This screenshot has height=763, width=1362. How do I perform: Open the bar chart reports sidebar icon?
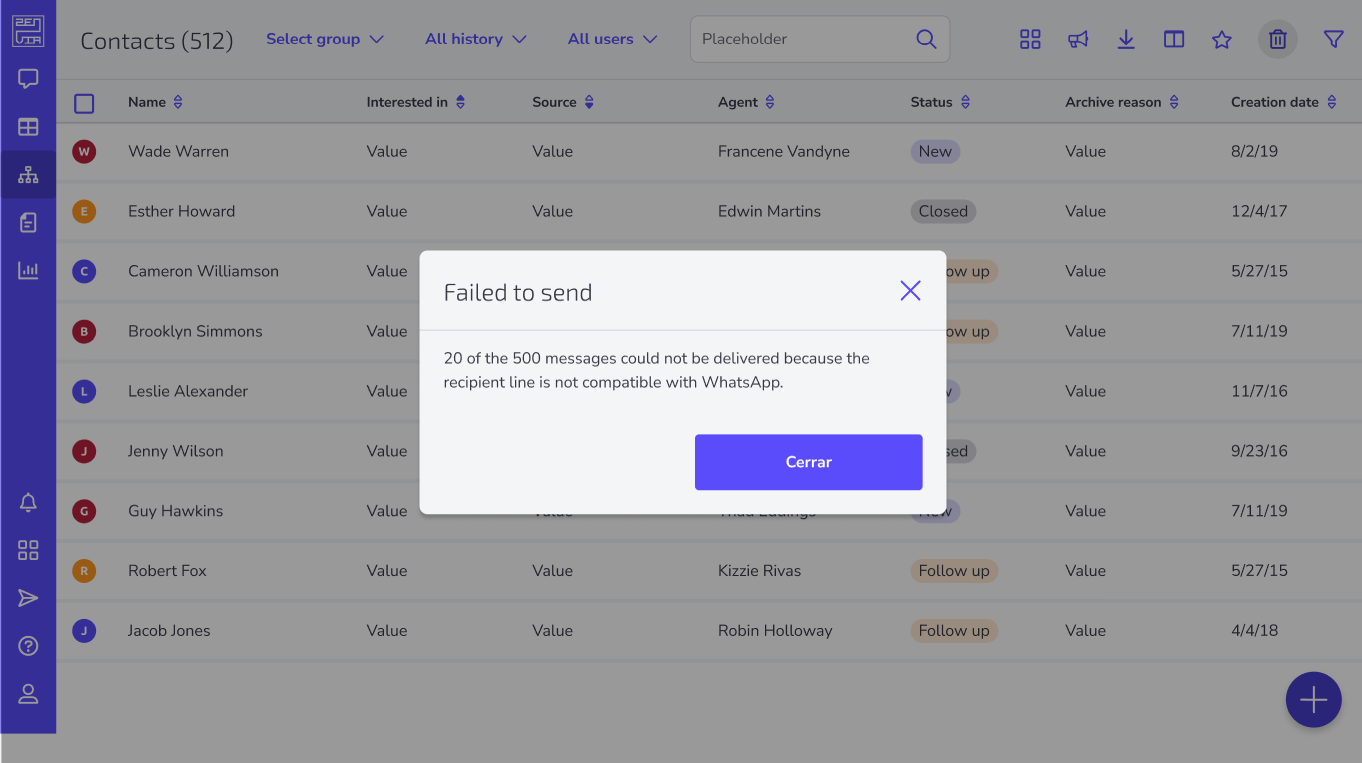pyautogui.click(x=28, y=270)
